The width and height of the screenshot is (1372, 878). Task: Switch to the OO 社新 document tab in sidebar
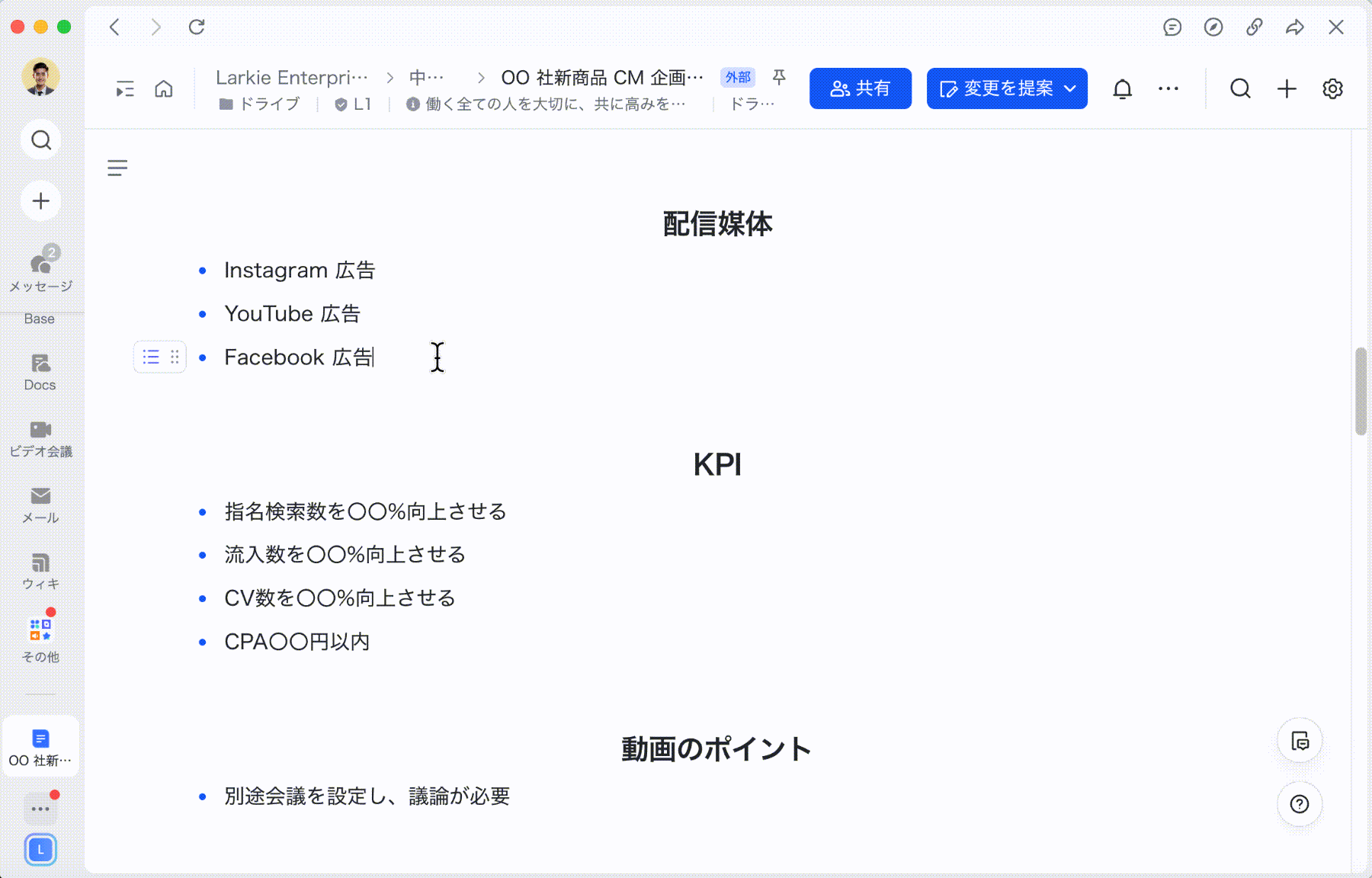[x=40, y=747]
